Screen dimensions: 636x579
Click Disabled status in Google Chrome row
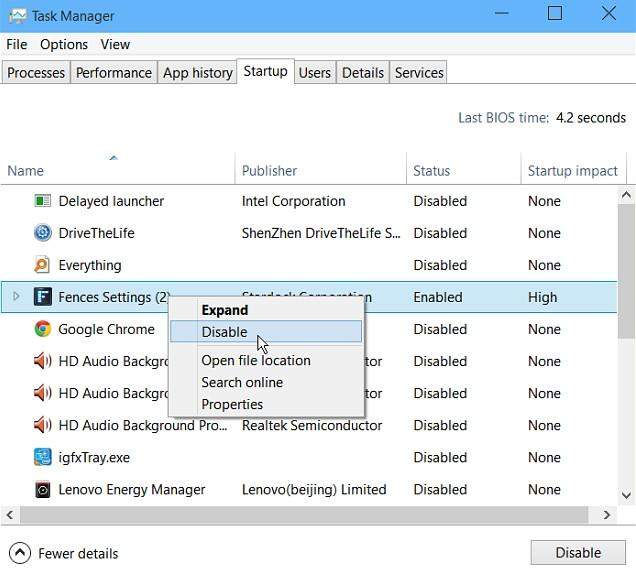point(440,329)
